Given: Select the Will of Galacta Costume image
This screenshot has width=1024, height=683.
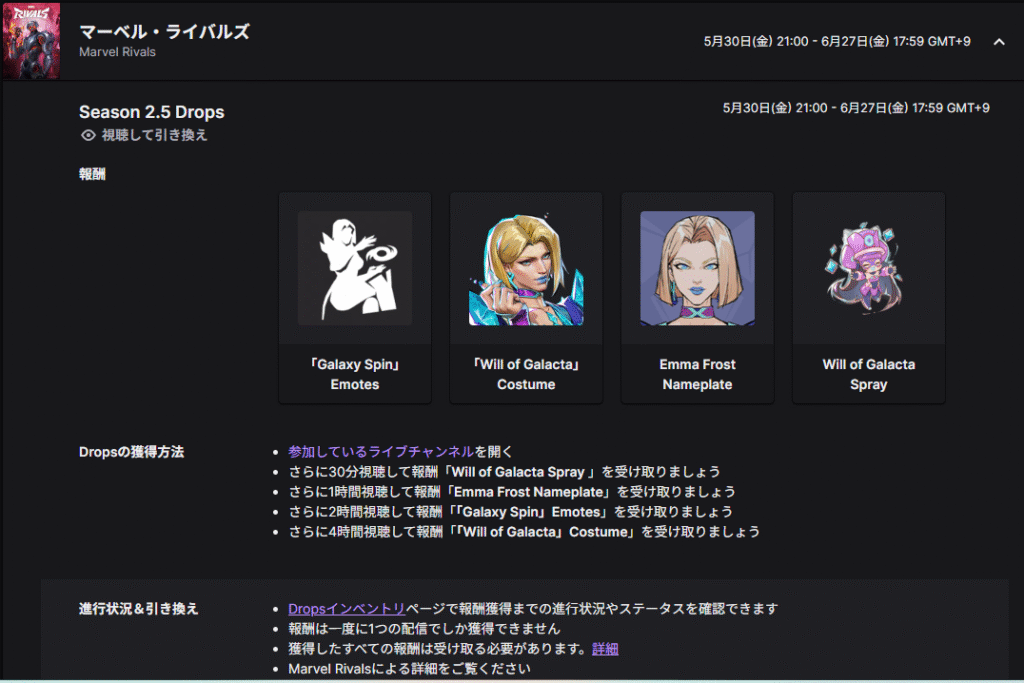Looking at the screenshot, I should point(526,268).
